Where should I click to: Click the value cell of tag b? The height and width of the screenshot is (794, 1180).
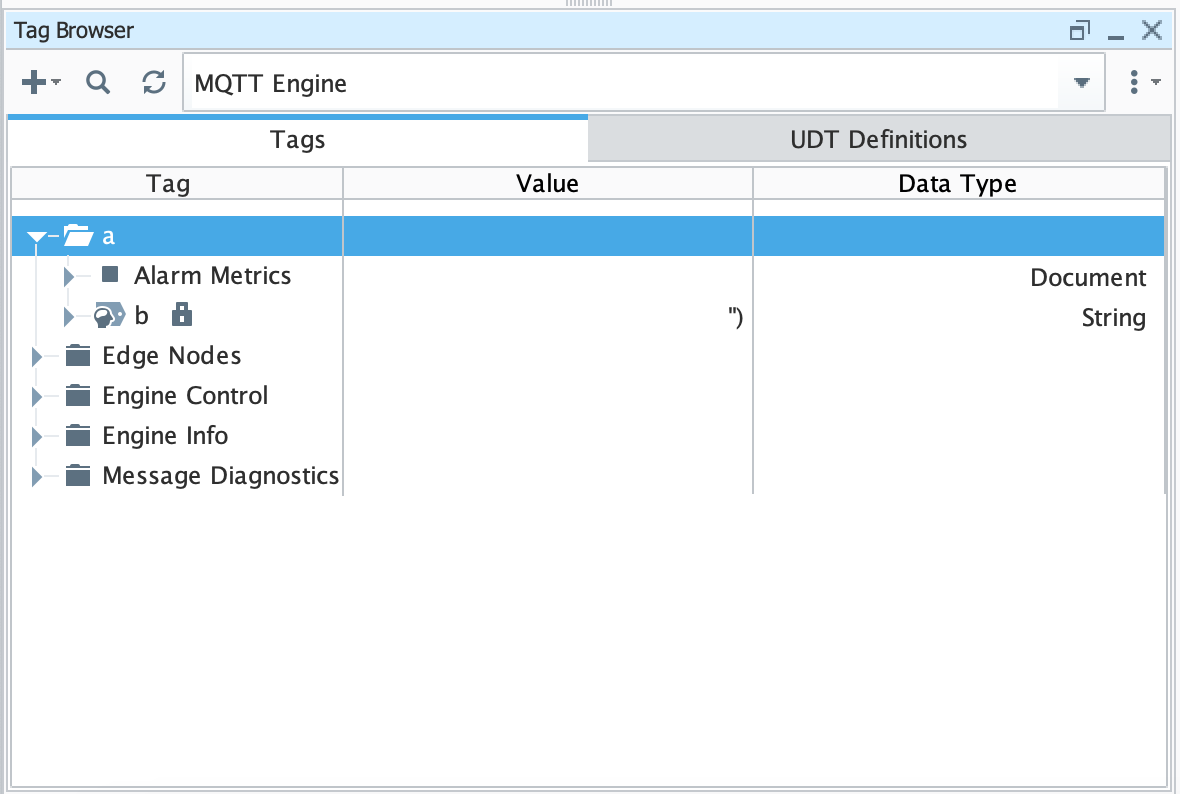pos(547,317)
